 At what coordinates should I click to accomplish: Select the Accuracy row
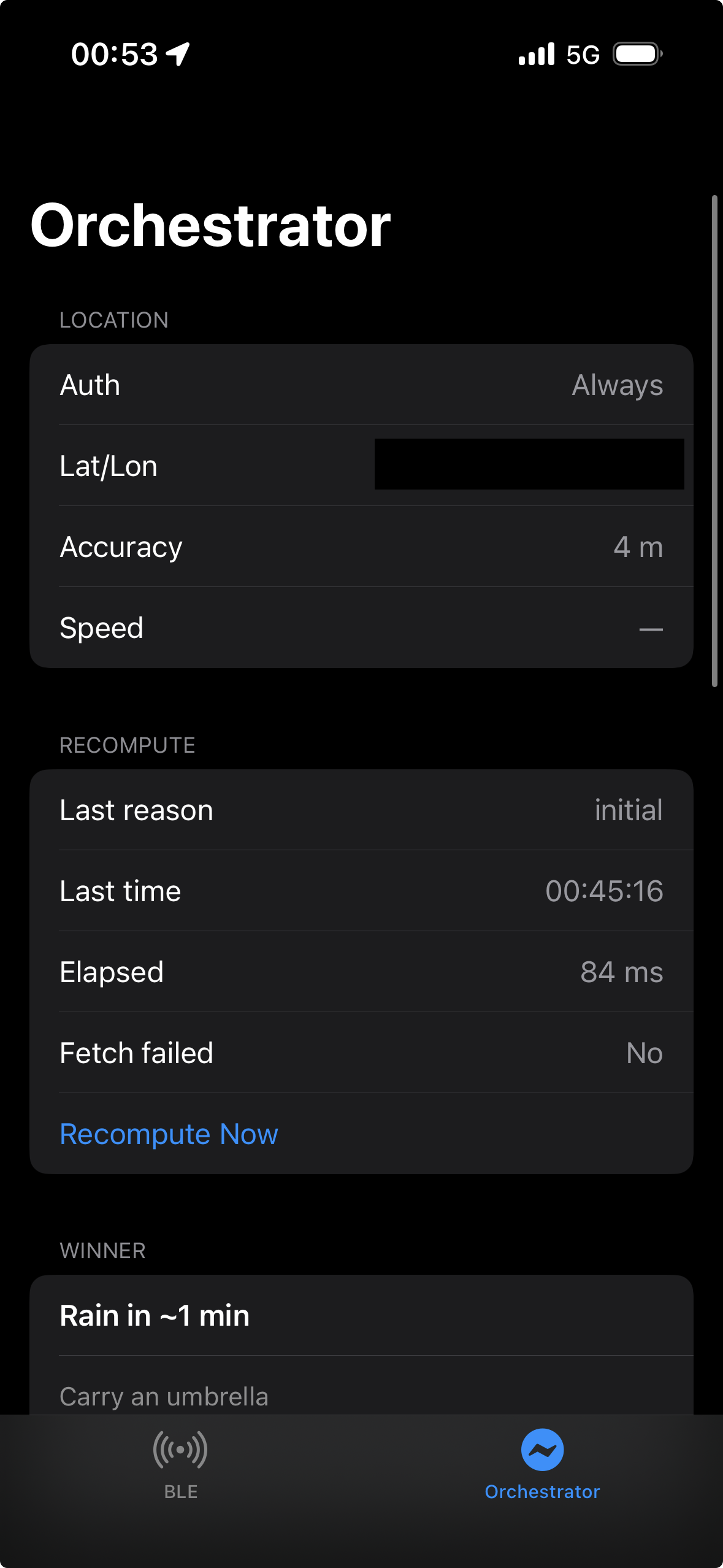361,547
